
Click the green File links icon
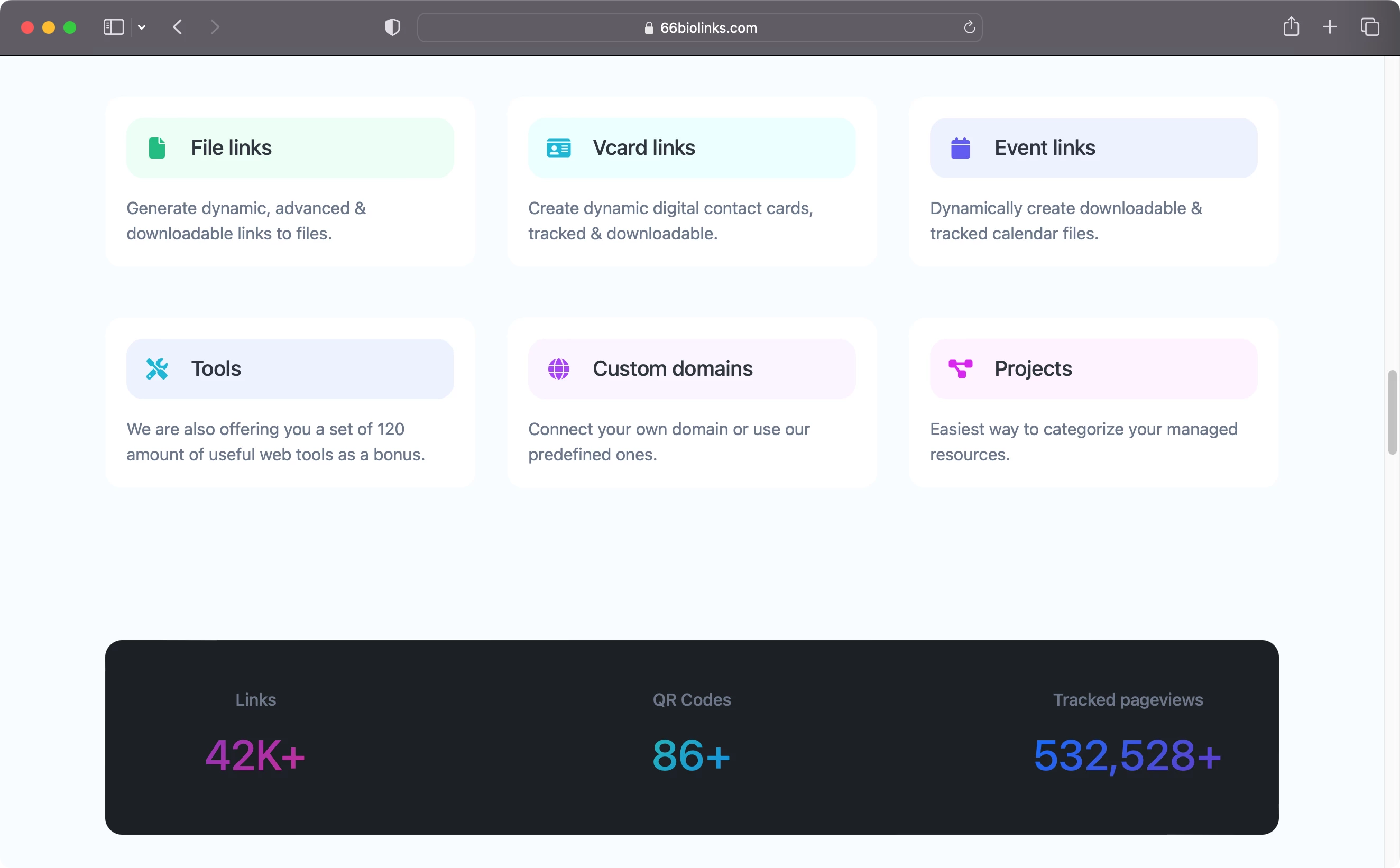point(156,148)
